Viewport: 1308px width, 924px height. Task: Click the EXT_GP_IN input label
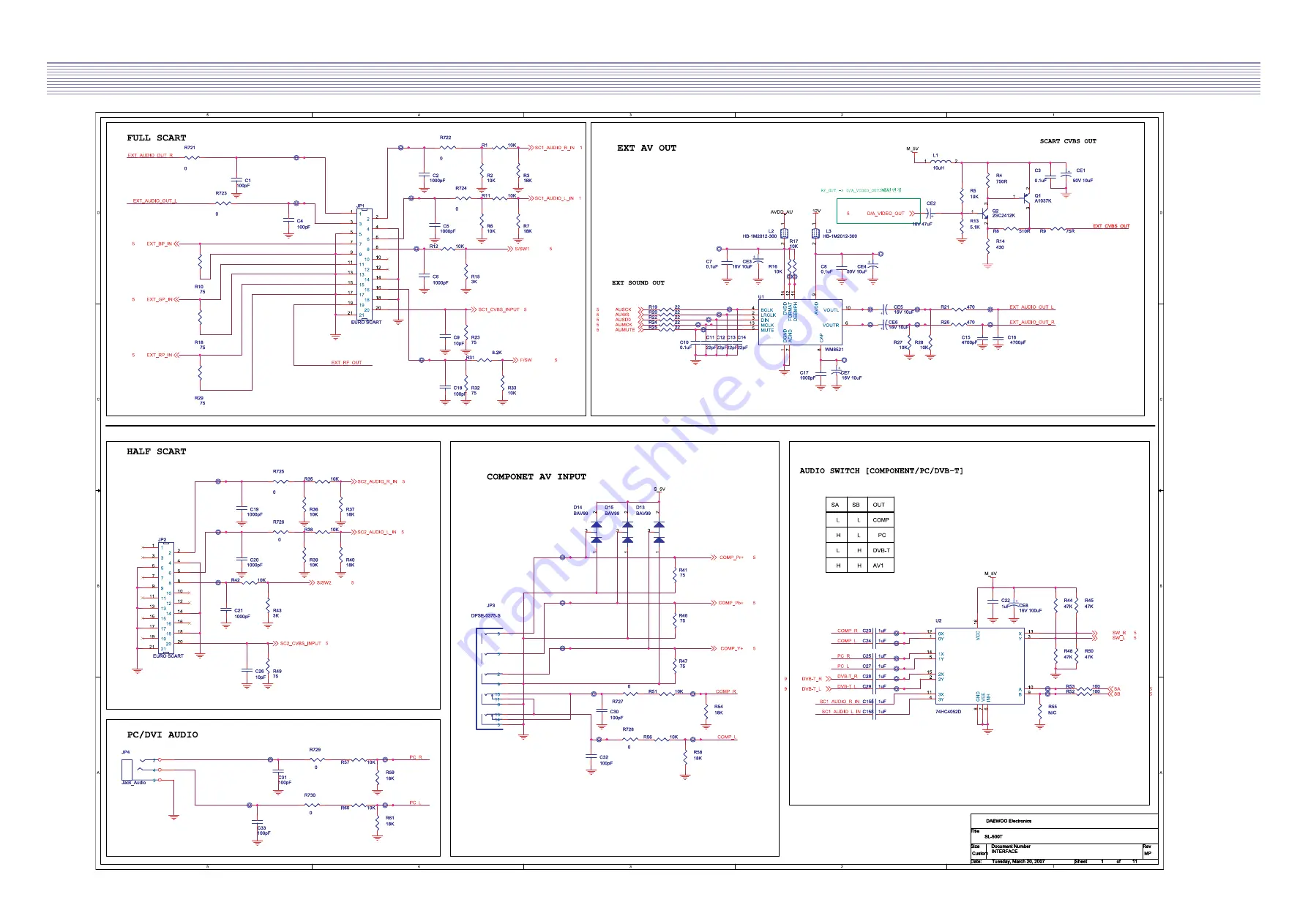click(x=159, y=299)
